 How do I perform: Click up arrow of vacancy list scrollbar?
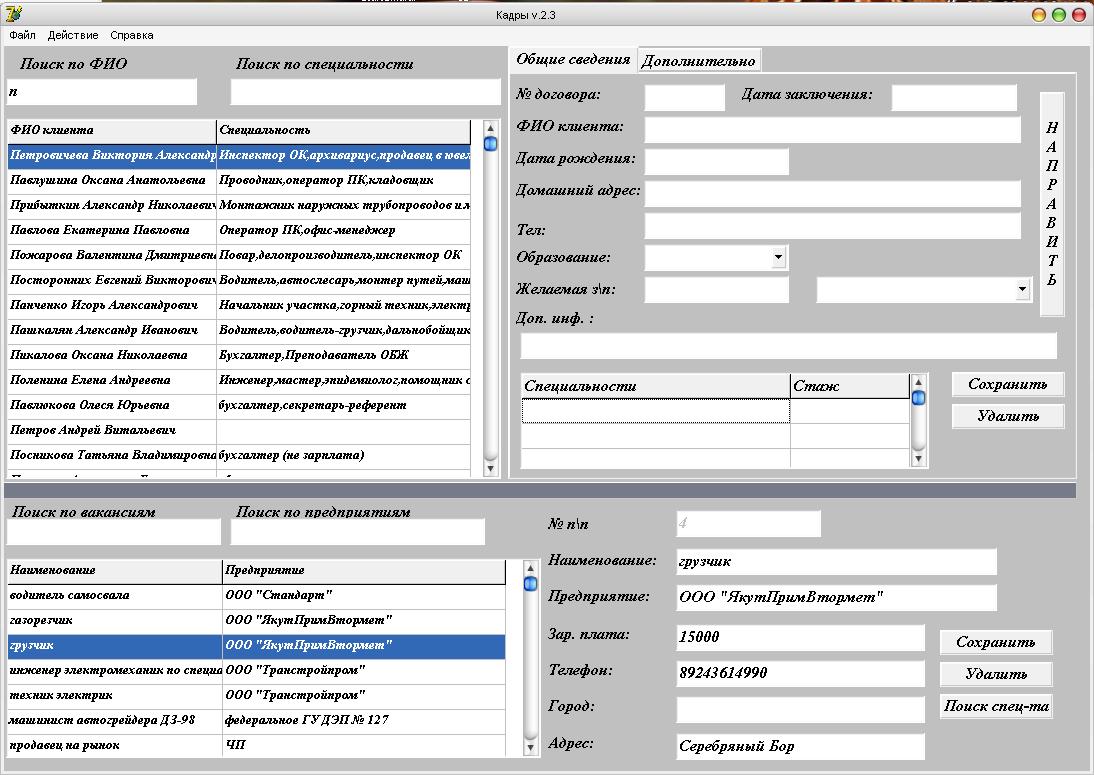[x=531, y=568]
